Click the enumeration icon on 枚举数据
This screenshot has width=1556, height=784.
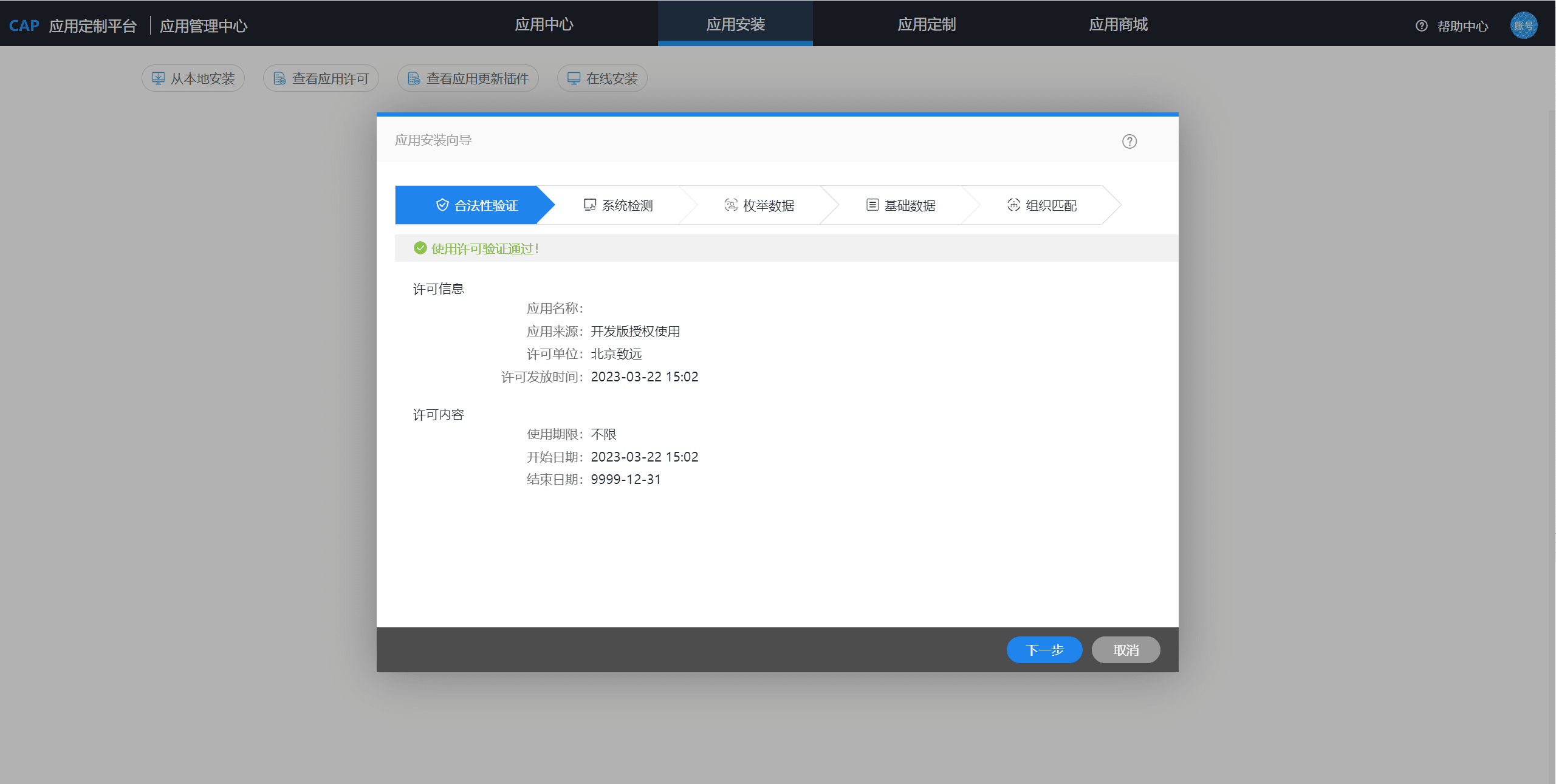point(731,205)
